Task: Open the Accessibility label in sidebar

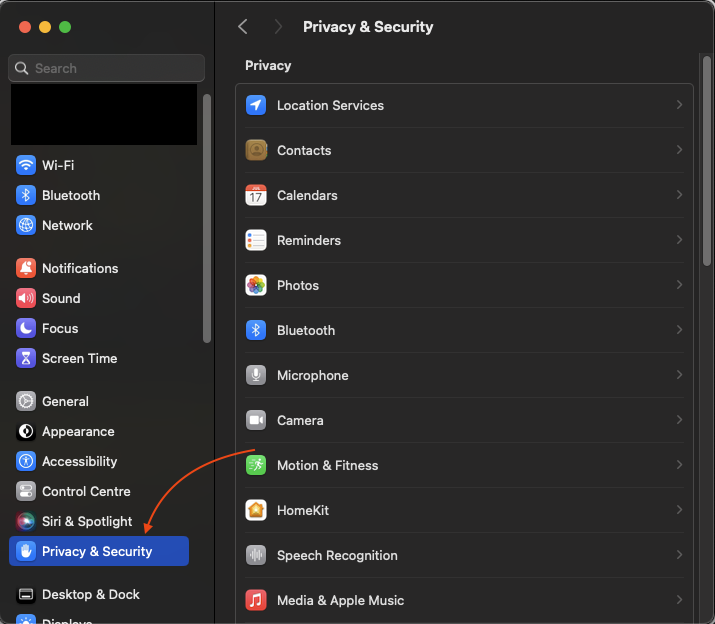Action: [79, 461]
